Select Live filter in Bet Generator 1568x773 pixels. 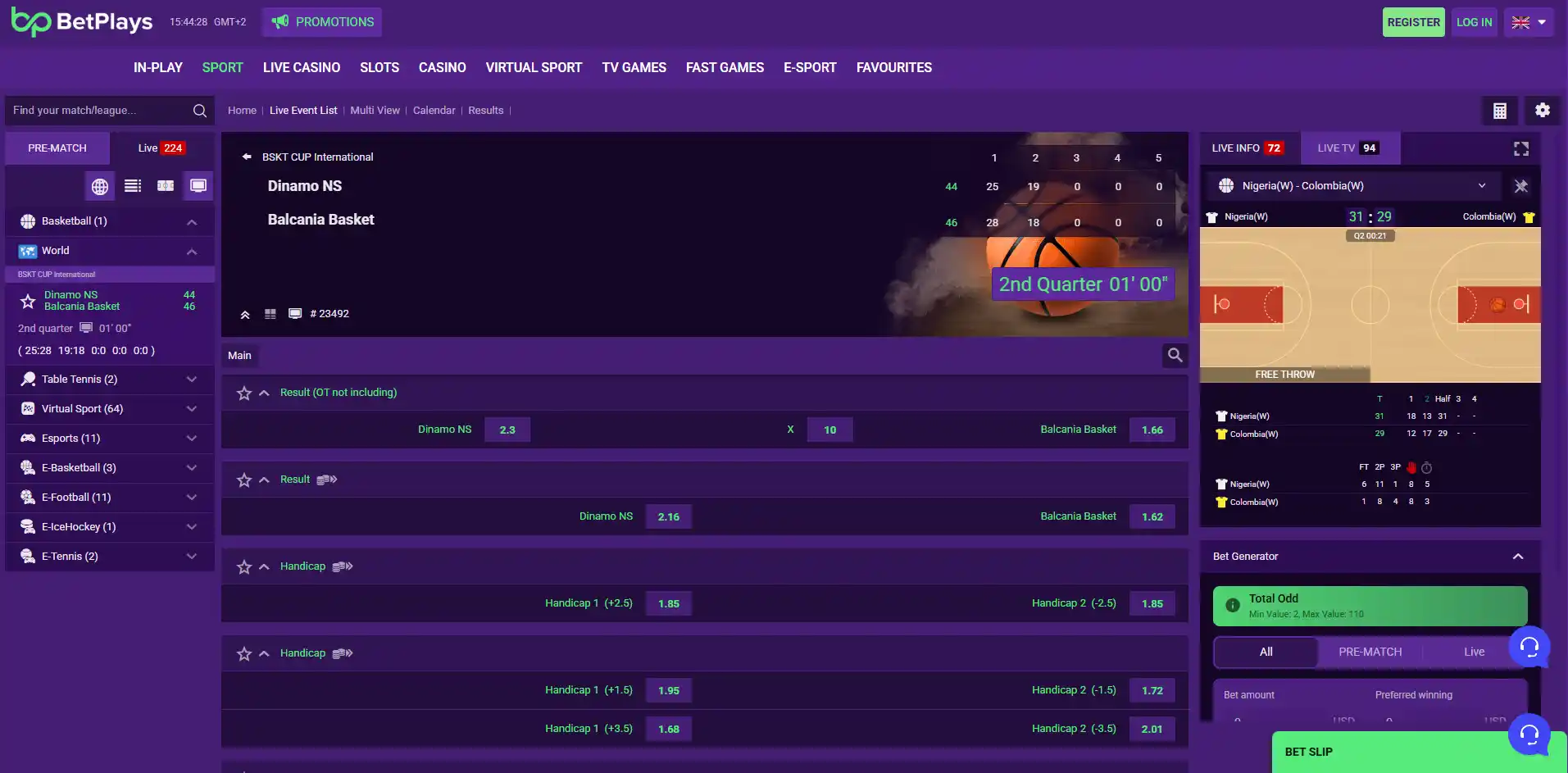tap(1474, 652)
